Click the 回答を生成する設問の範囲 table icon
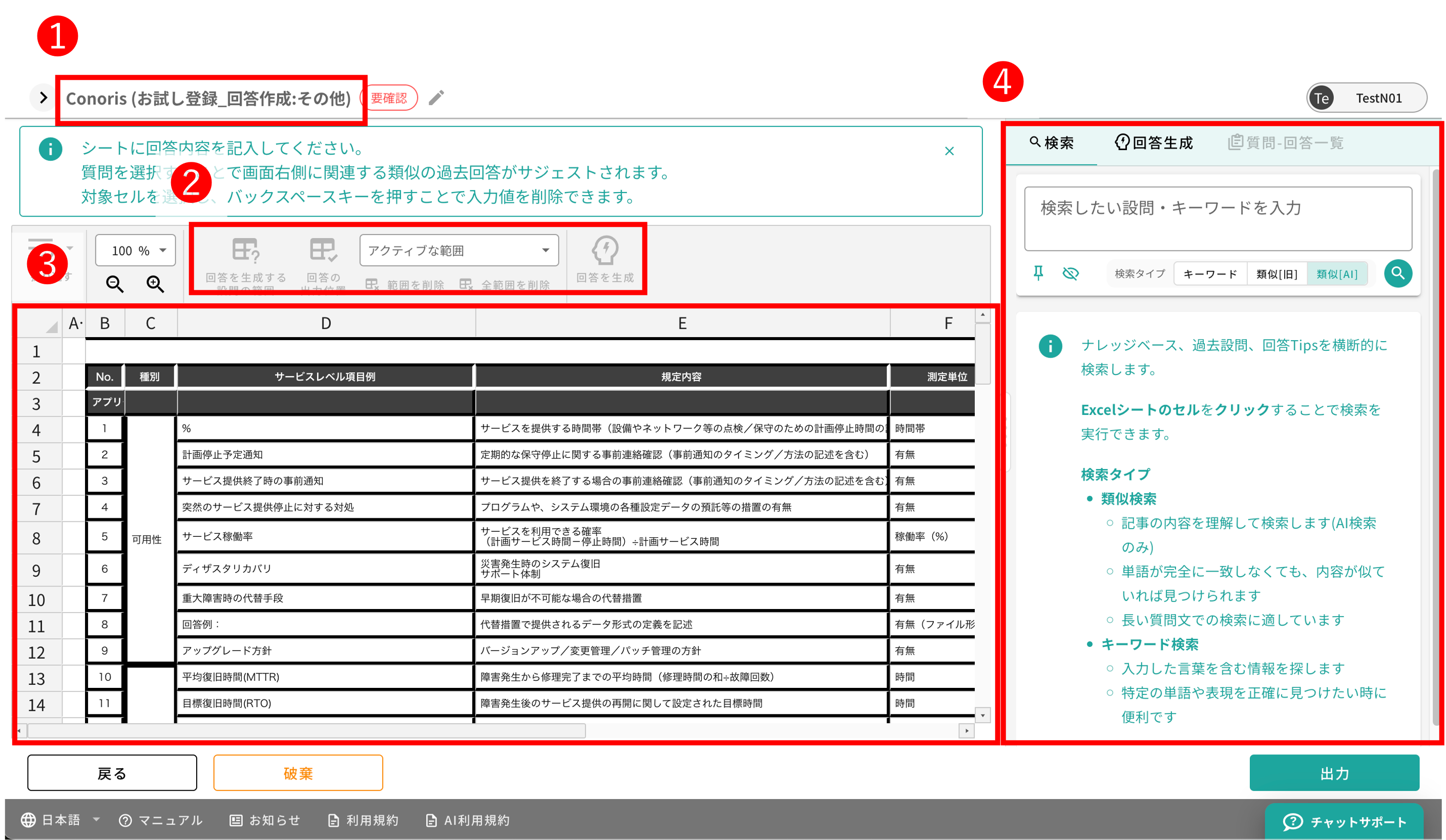Image resolution: width=1446 pixels, height=840 pixels. (245, 250)
